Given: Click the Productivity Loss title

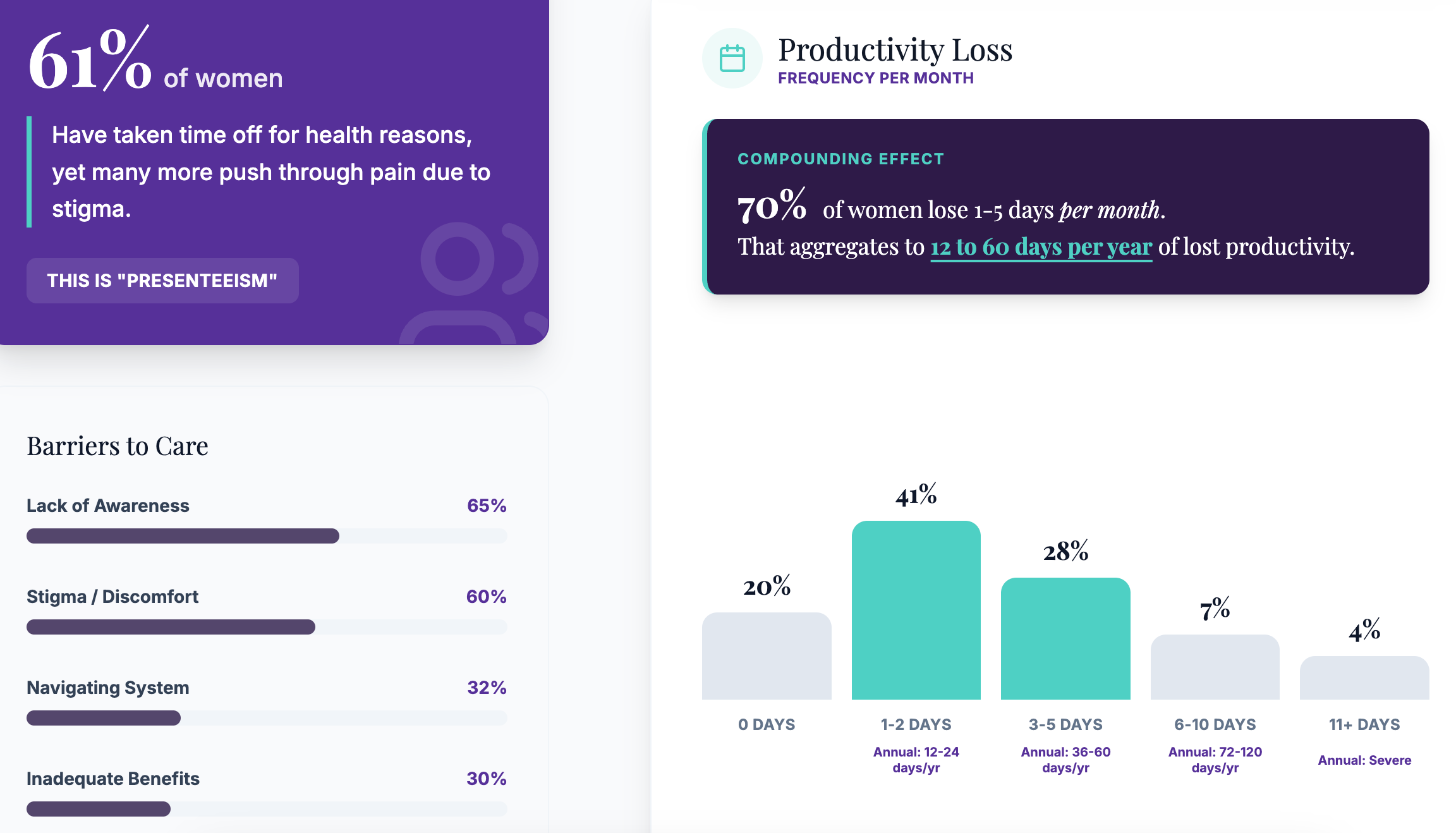Looking at the screenshot, I should point(895,50).
